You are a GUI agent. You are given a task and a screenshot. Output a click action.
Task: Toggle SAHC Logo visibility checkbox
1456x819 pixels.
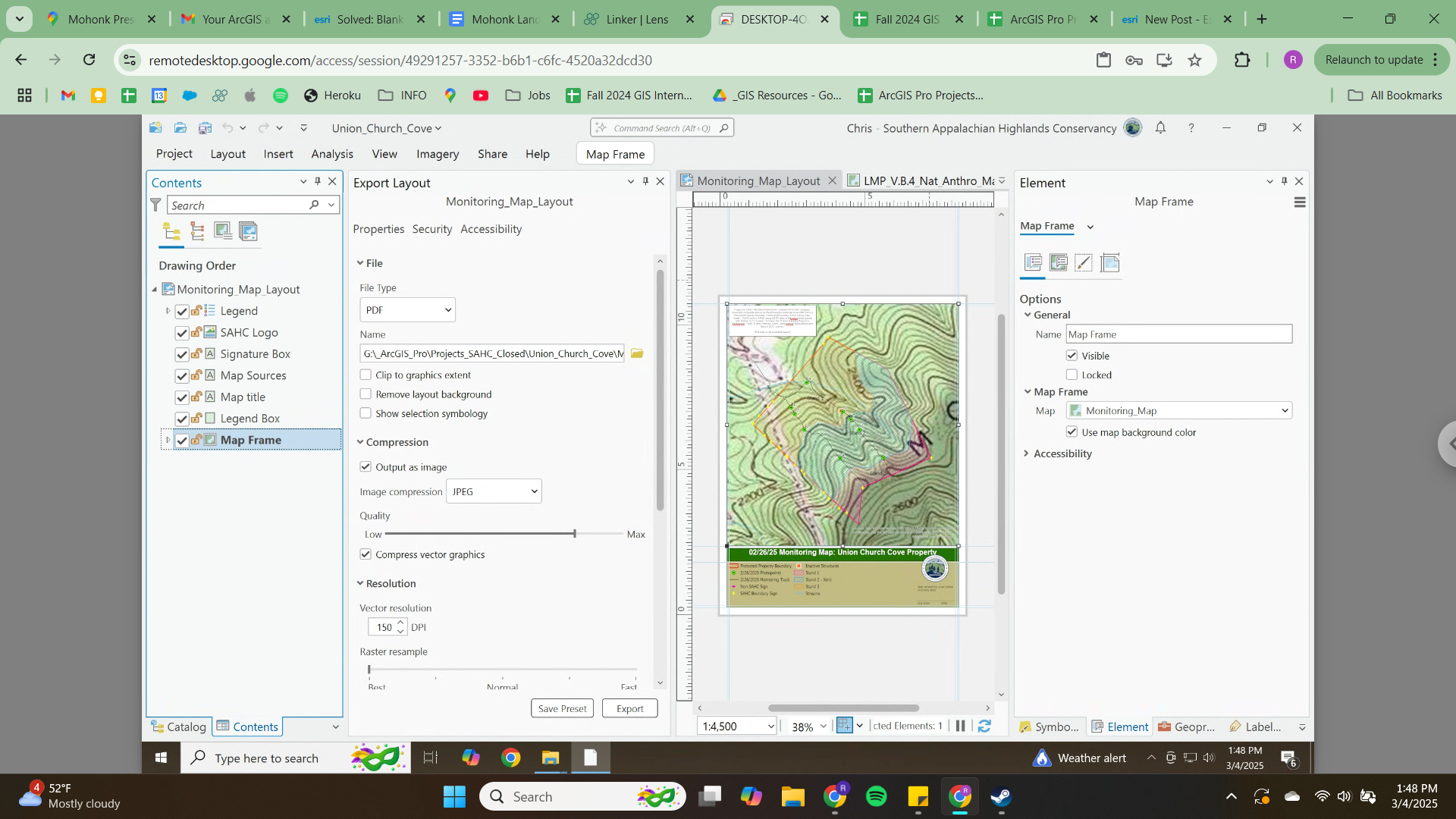pyautogui.click(x=182, y=333)
